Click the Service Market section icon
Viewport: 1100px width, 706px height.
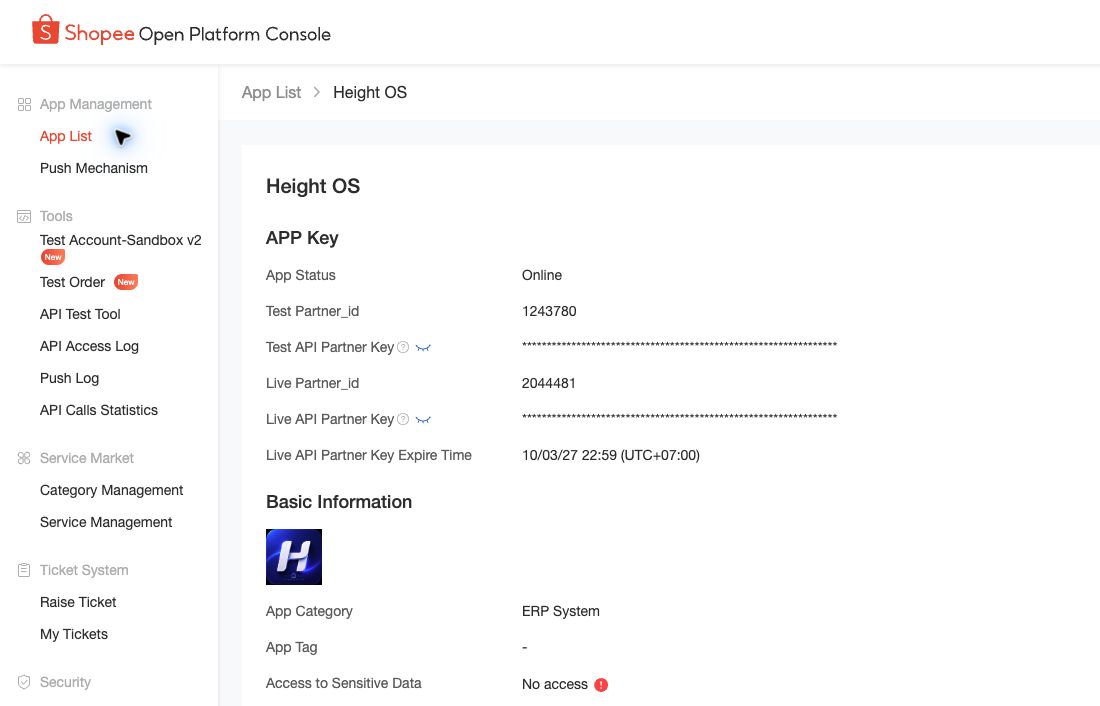(24, 458)
